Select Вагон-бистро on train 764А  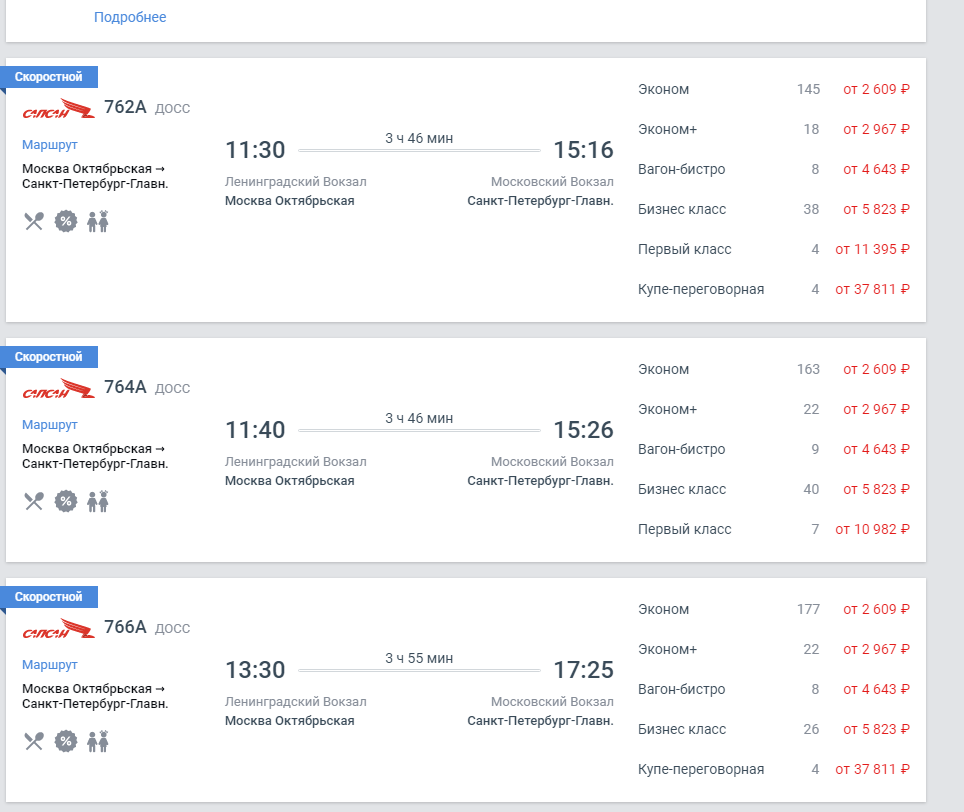(773, 449)
